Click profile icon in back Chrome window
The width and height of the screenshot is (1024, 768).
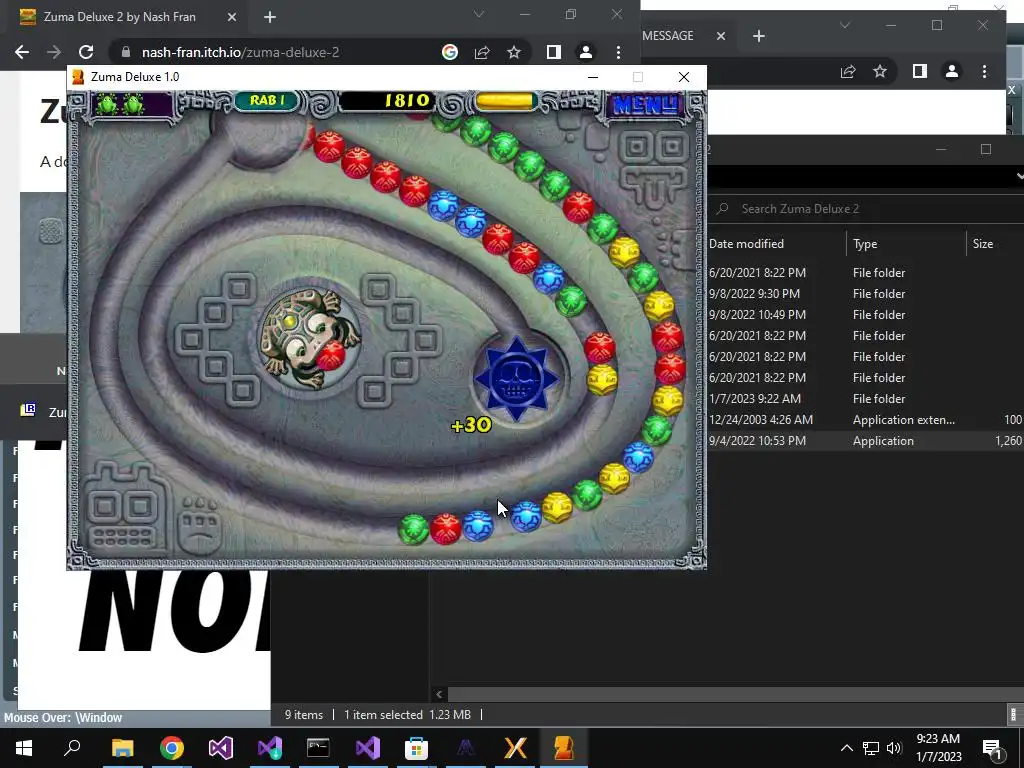tap(952, 71)
